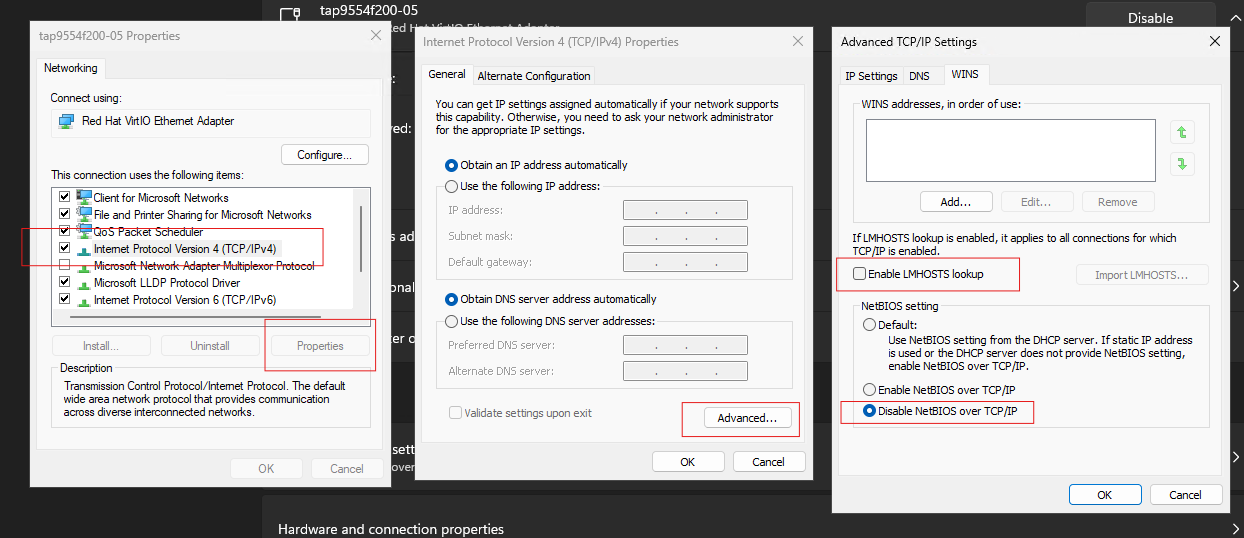Click inside the WINS addresses list box

pos(1012,150)
